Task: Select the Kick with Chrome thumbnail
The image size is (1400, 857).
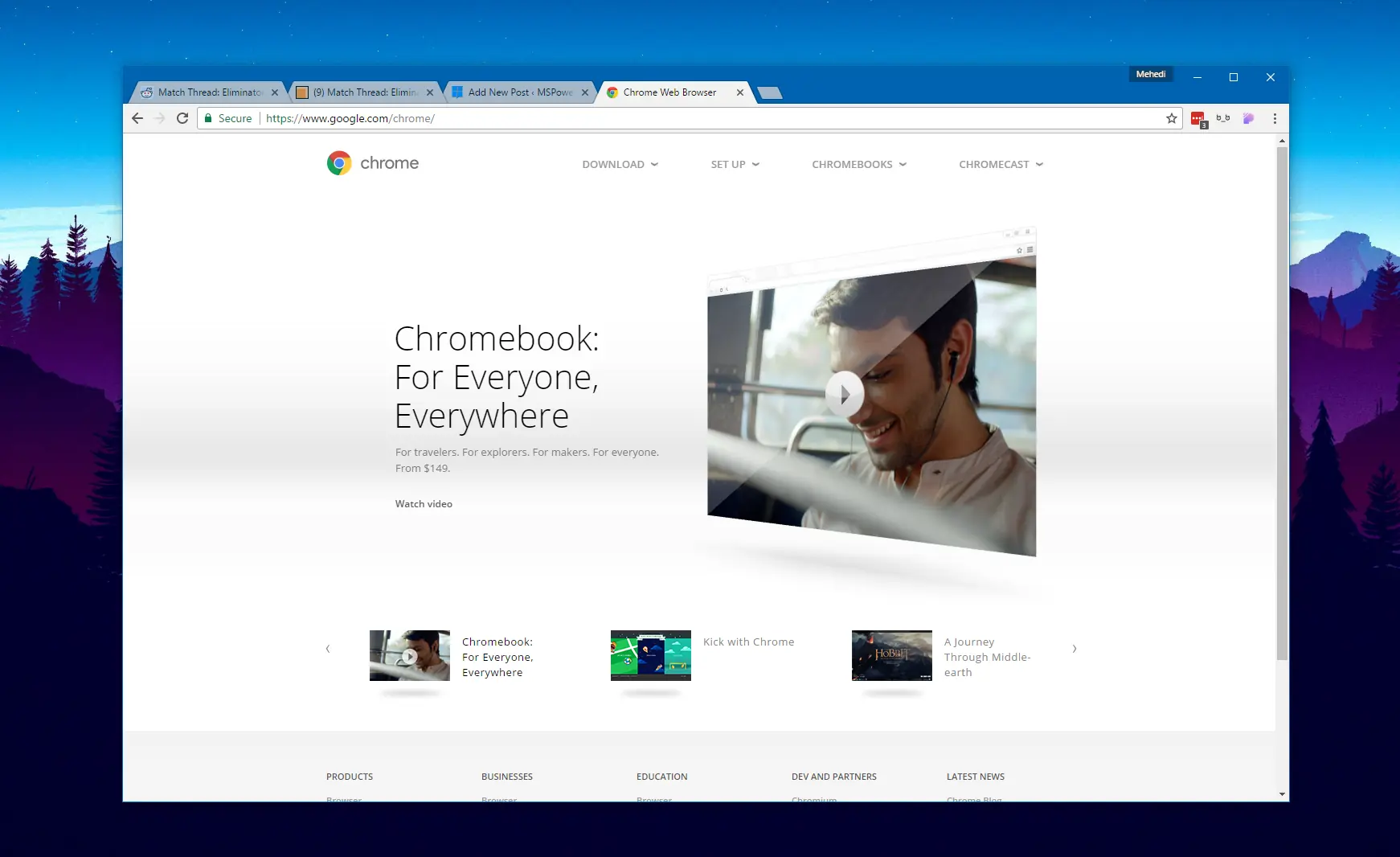Action: [650, 655]
